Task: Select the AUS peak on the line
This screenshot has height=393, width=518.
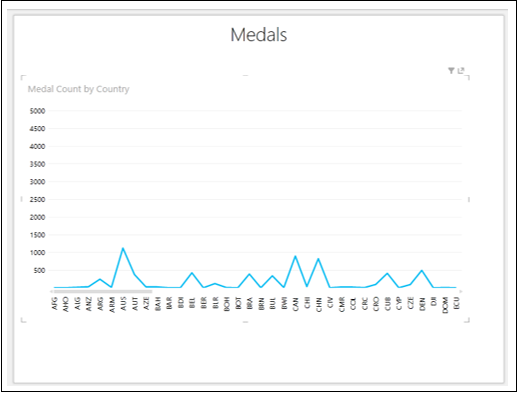Action: point(123,248)
